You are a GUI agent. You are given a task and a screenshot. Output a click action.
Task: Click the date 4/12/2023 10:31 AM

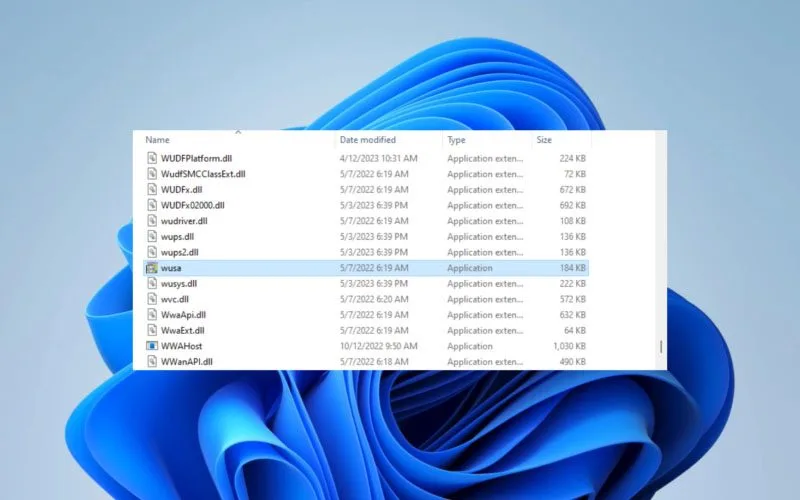379,158
